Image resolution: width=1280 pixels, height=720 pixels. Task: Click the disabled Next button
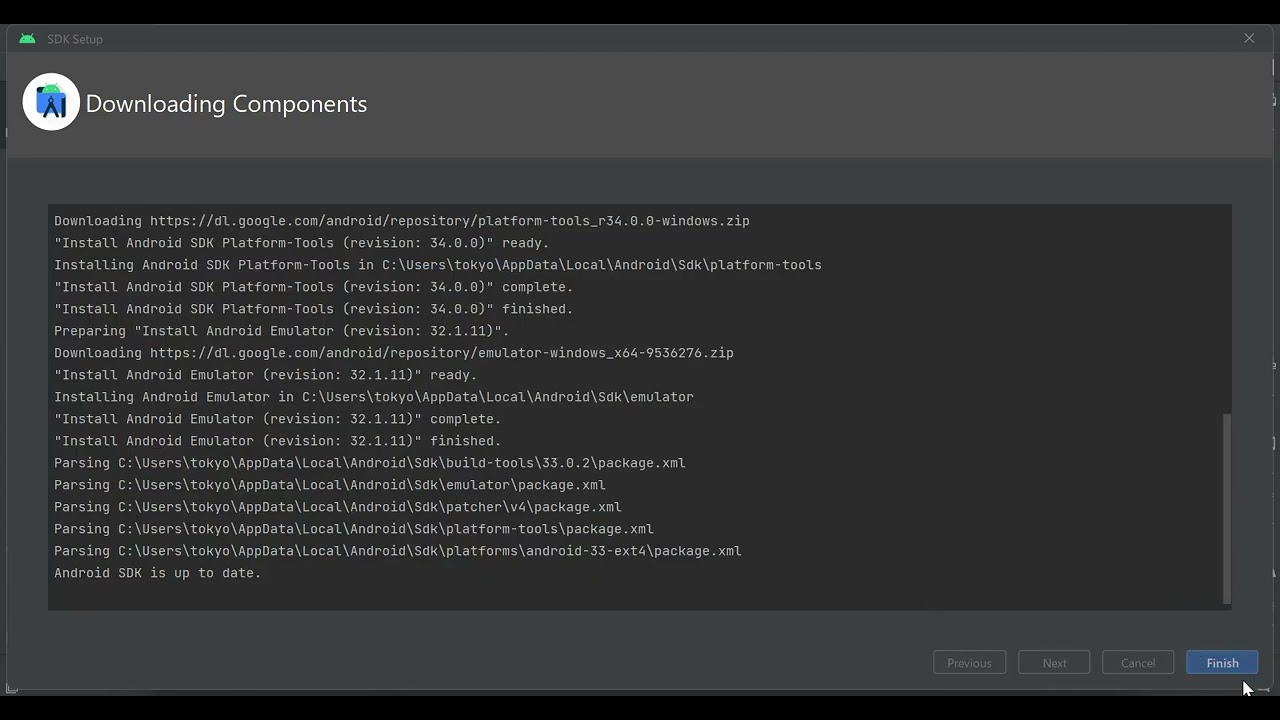(1054, 663)
